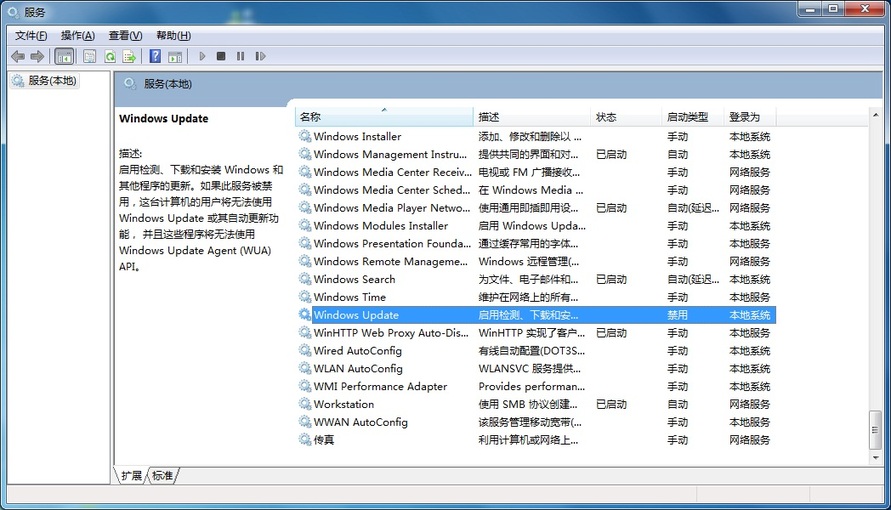891x510 pixels.
Task: Toggle the show/hide console tree icon
Action: (x=64, y=56)
